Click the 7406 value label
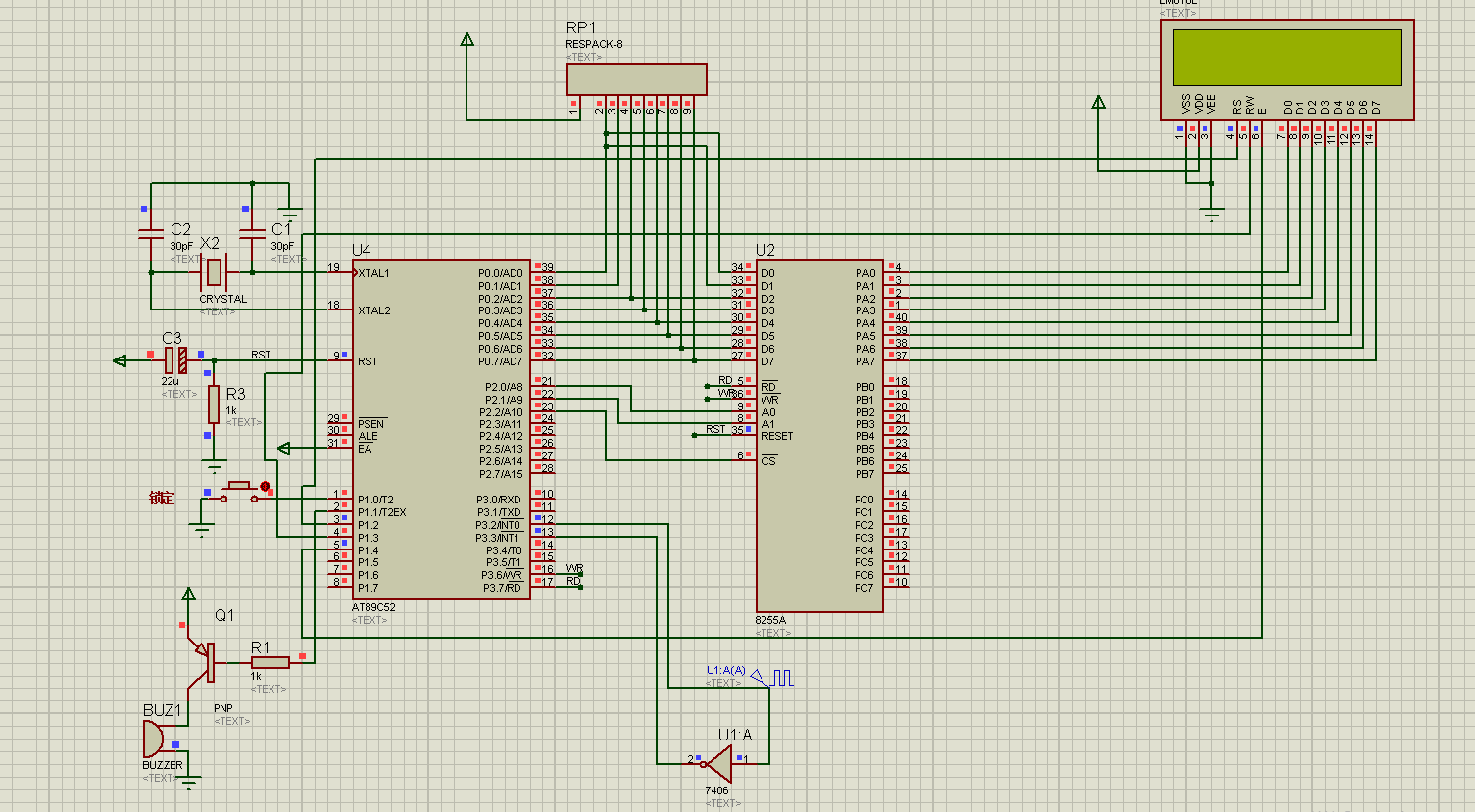The image size is (1475, 812). [716, 790]
